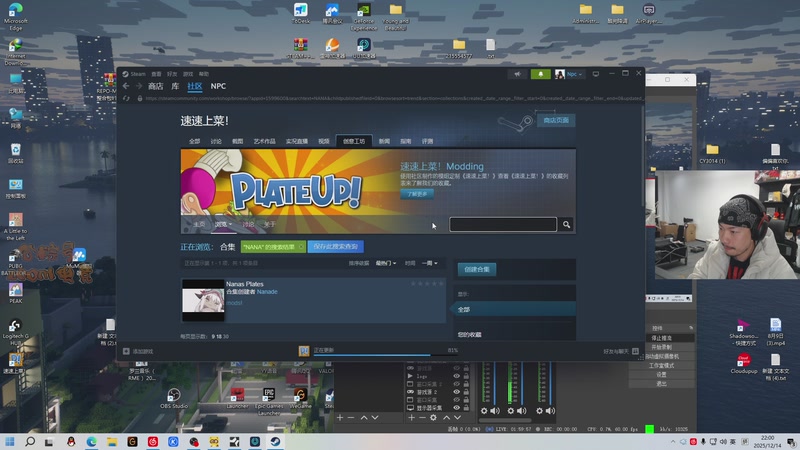The height and width of the screenshot is (450, 800).
Task: Go back using Steam's back arrow
Action: (x=126, y=86)
